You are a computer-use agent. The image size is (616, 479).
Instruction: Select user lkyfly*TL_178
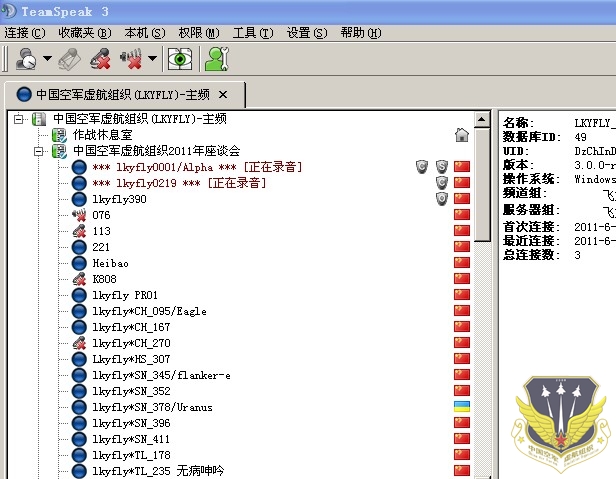[131, 455]
